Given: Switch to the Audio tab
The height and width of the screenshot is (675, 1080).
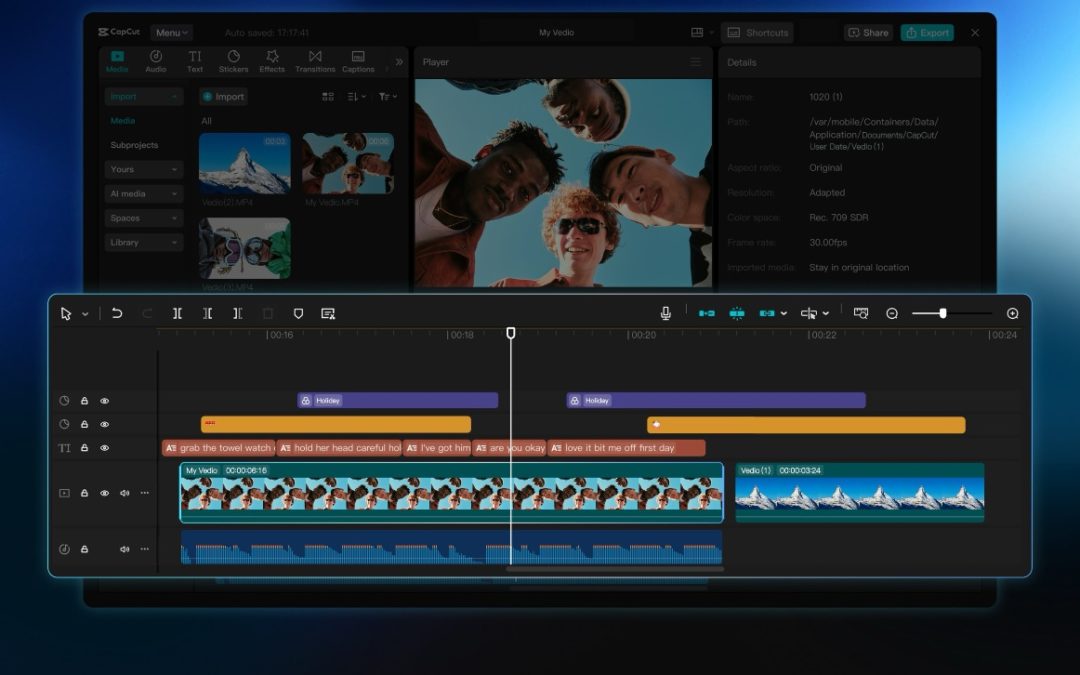Looking at the screenshot, I should 156,61.
